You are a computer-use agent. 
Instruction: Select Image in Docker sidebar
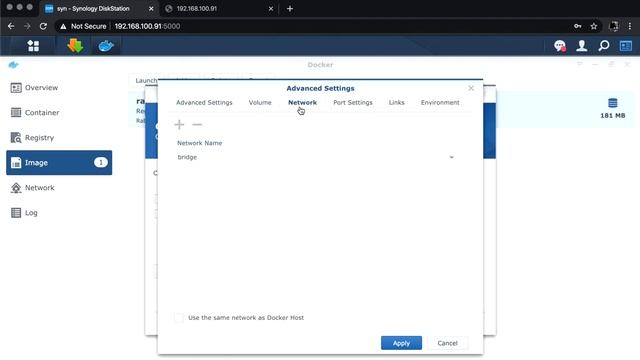59,162
